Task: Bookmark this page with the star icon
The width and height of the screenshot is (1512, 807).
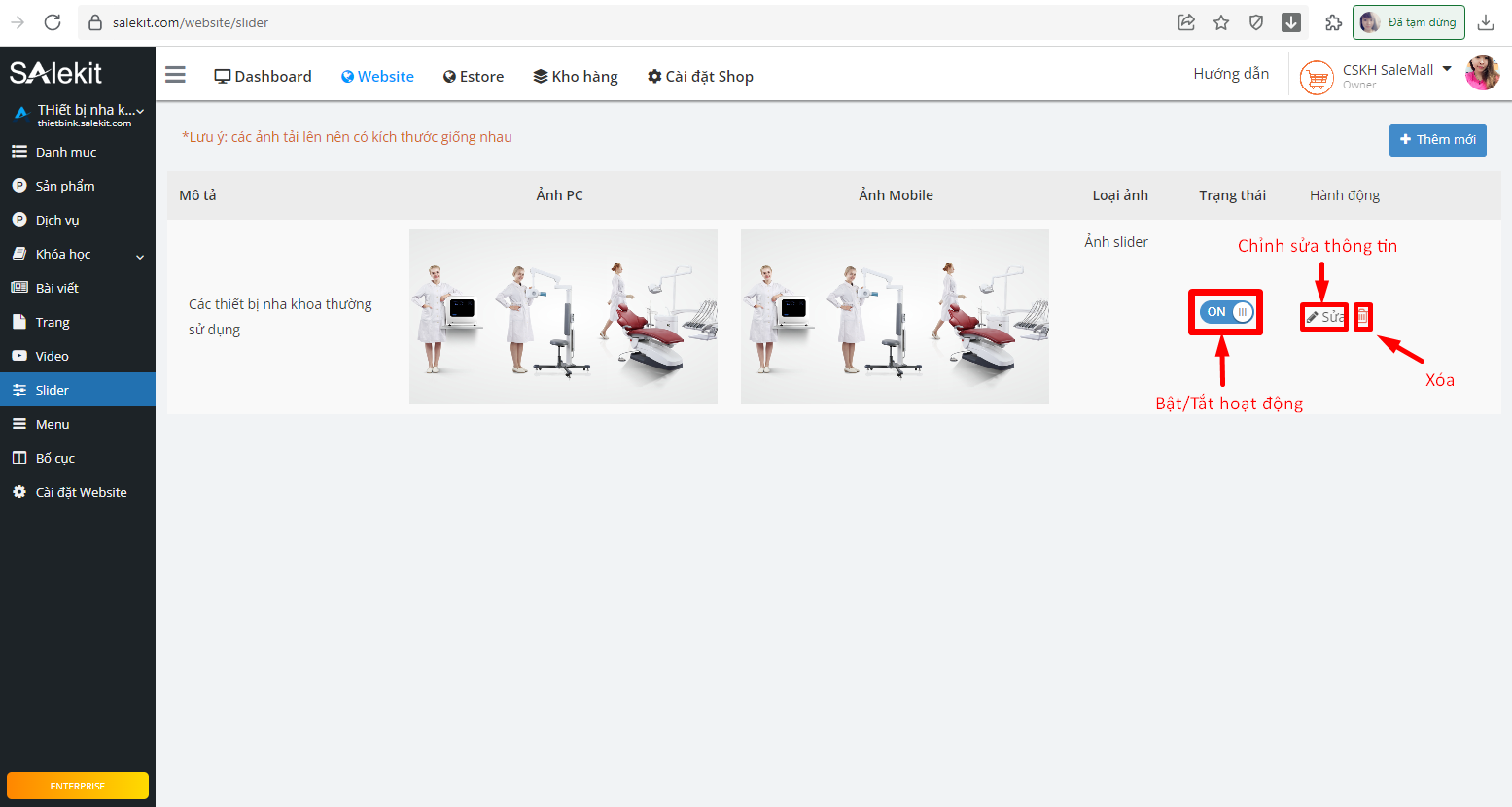Action: [1221, 22]
